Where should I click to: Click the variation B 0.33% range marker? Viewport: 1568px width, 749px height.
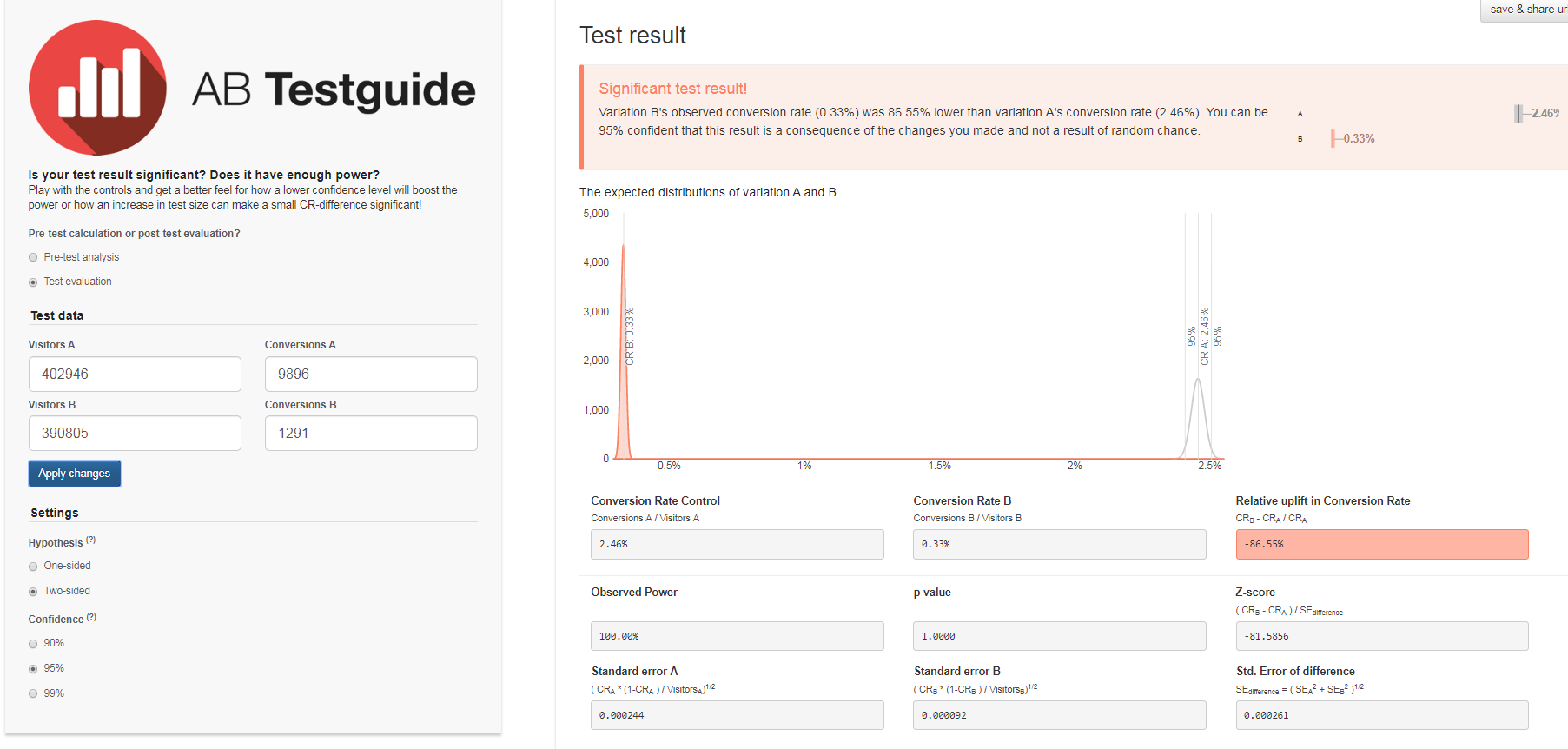click(x=1333, y=139)
